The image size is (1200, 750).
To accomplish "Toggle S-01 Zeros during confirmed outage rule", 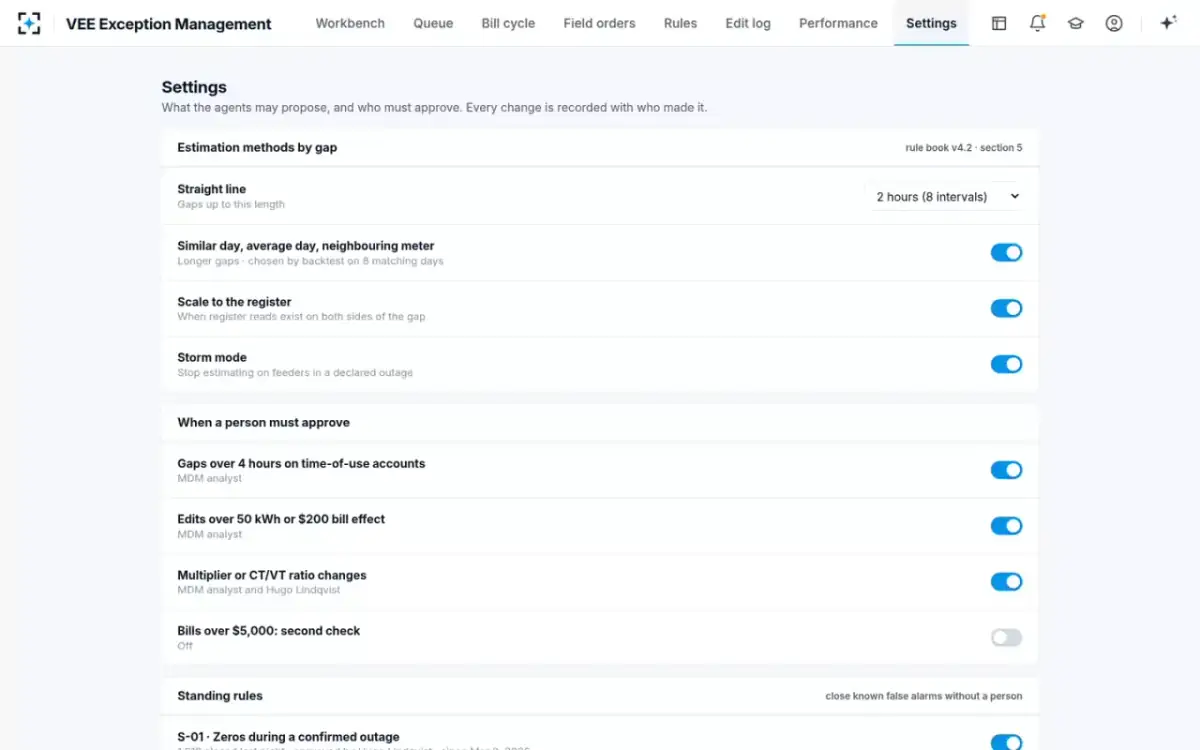I will 1006,741.
